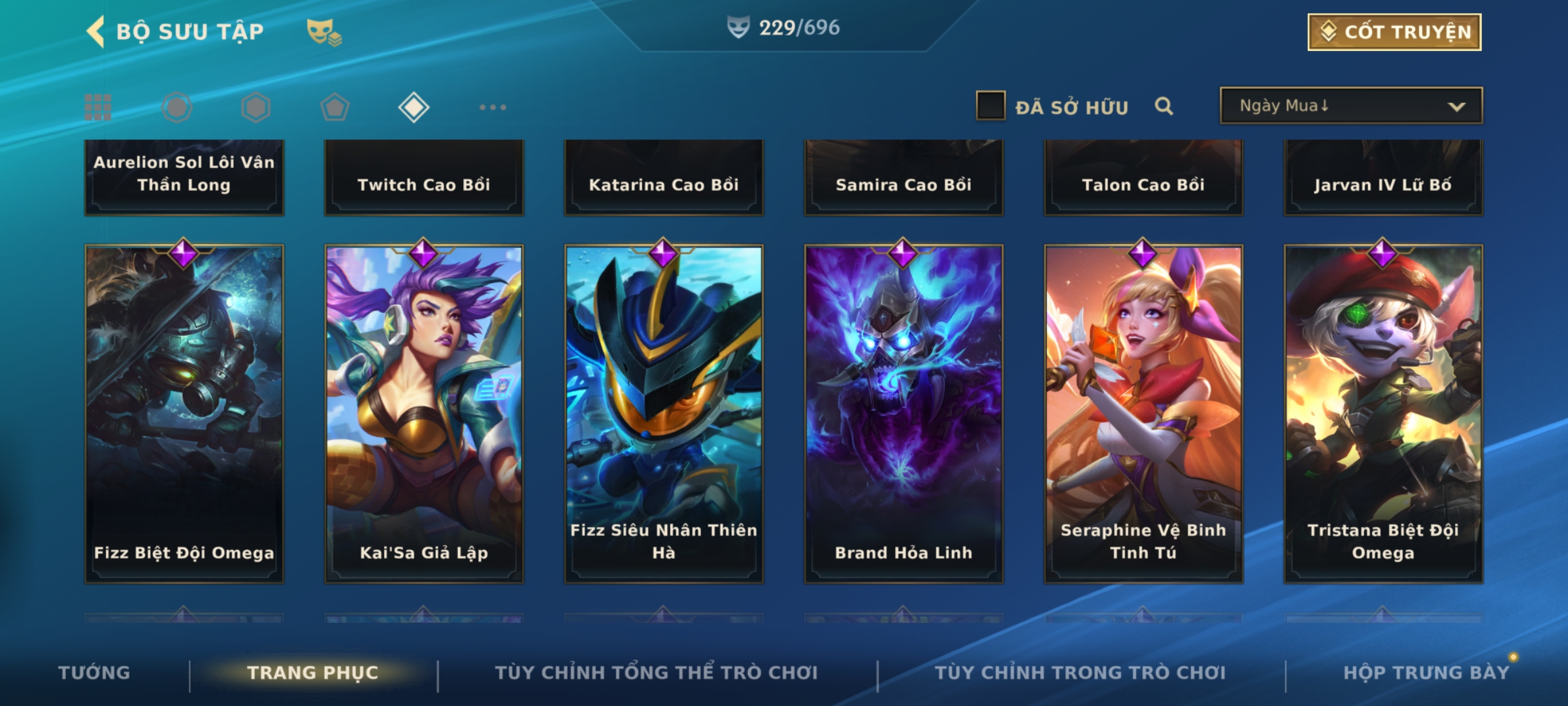The image size is (1568, 706).
Task: Go back using the Bộ Sưu Tập arrow
Action: 95,31
